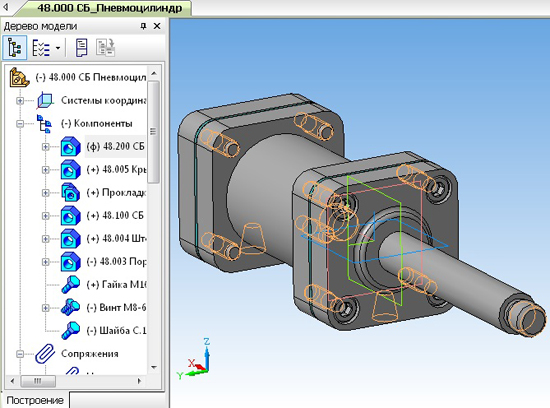
Task: Click the blue horizontal plane outline
Action: coord(375,241)
